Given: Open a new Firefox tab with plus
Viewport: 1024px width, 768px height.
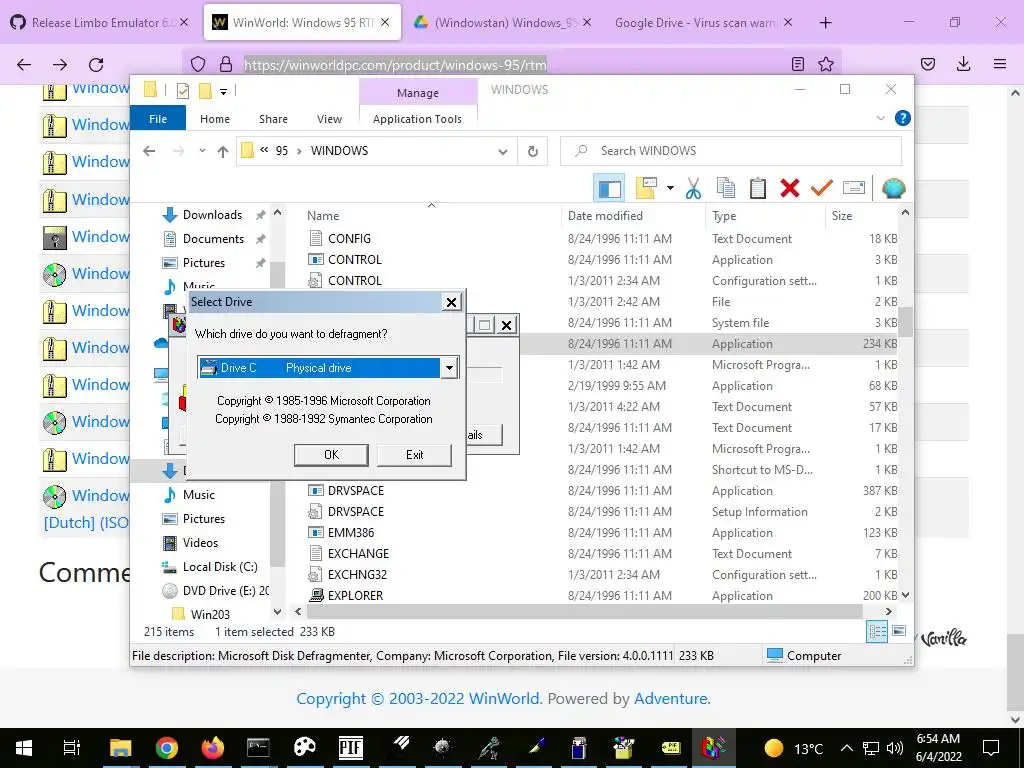Looking at the screenshot, I should click(825, 23).
